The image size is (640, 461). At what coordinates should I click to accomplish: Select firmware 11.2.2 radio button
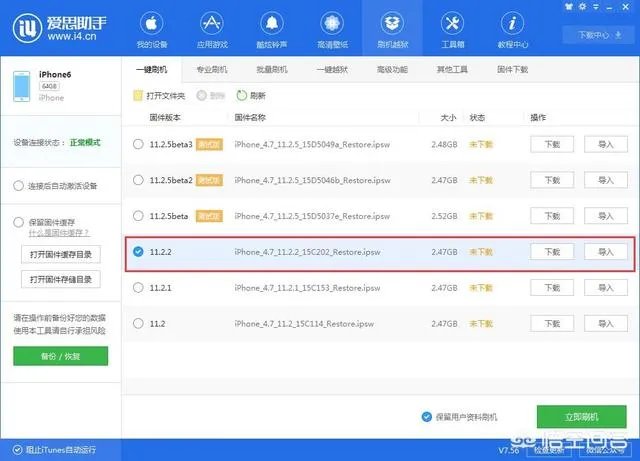pos(138,252)
